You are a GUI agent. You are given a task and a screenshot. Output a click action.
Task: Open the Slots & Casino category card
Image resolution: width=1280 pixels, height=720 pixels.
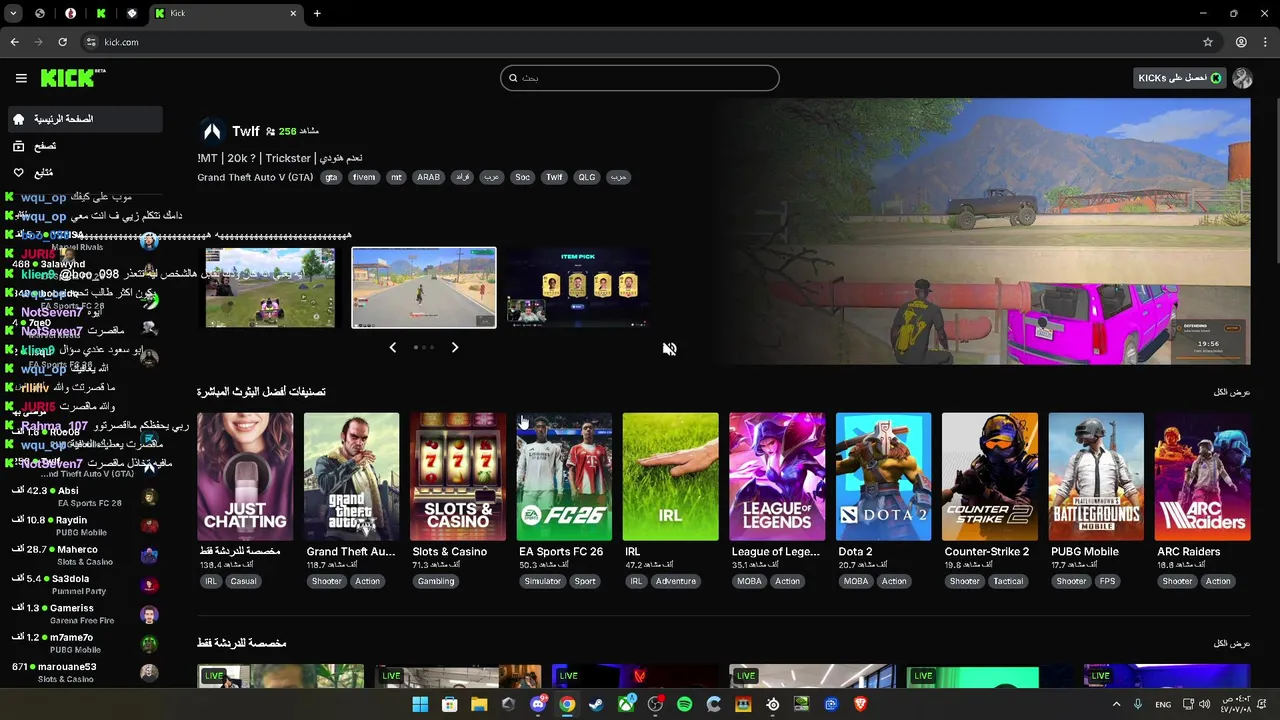tap(458, 477)
